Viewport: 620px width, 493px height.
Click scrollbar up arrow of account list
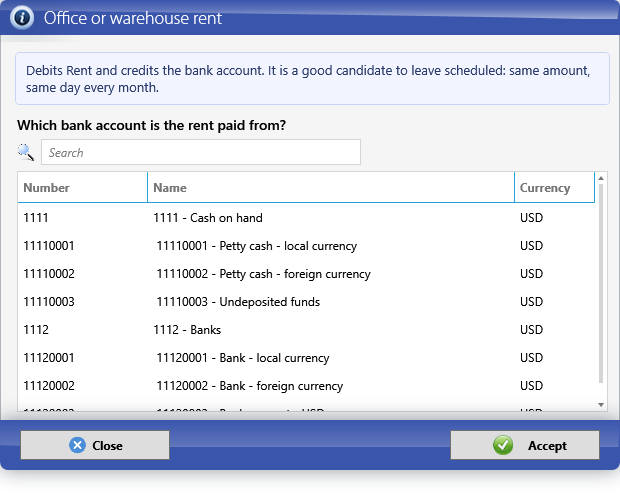[601, 178]
